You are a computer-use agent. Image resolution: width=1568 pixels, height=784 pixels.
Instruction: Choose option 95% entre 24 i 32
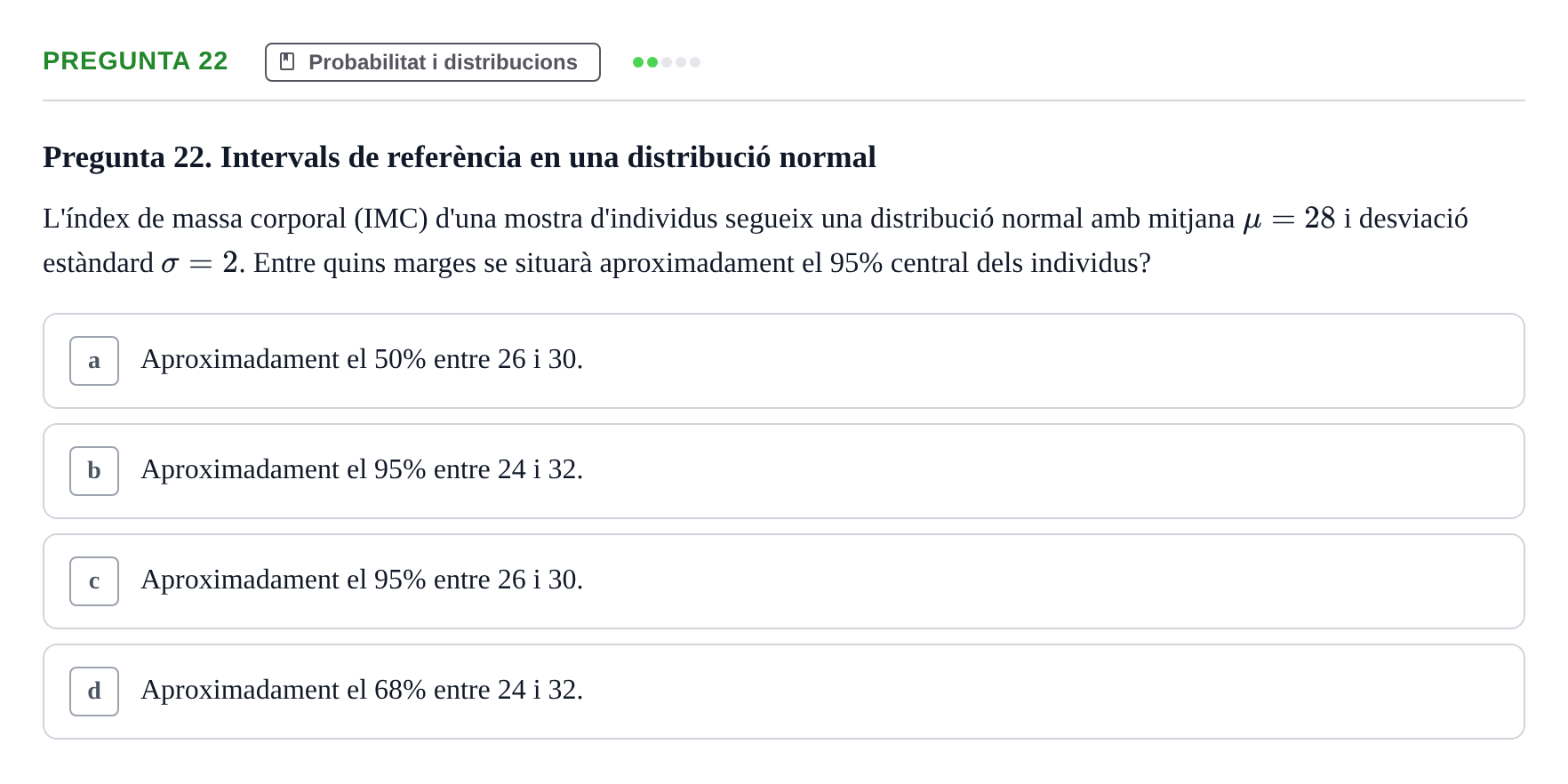tap(784, 471)
